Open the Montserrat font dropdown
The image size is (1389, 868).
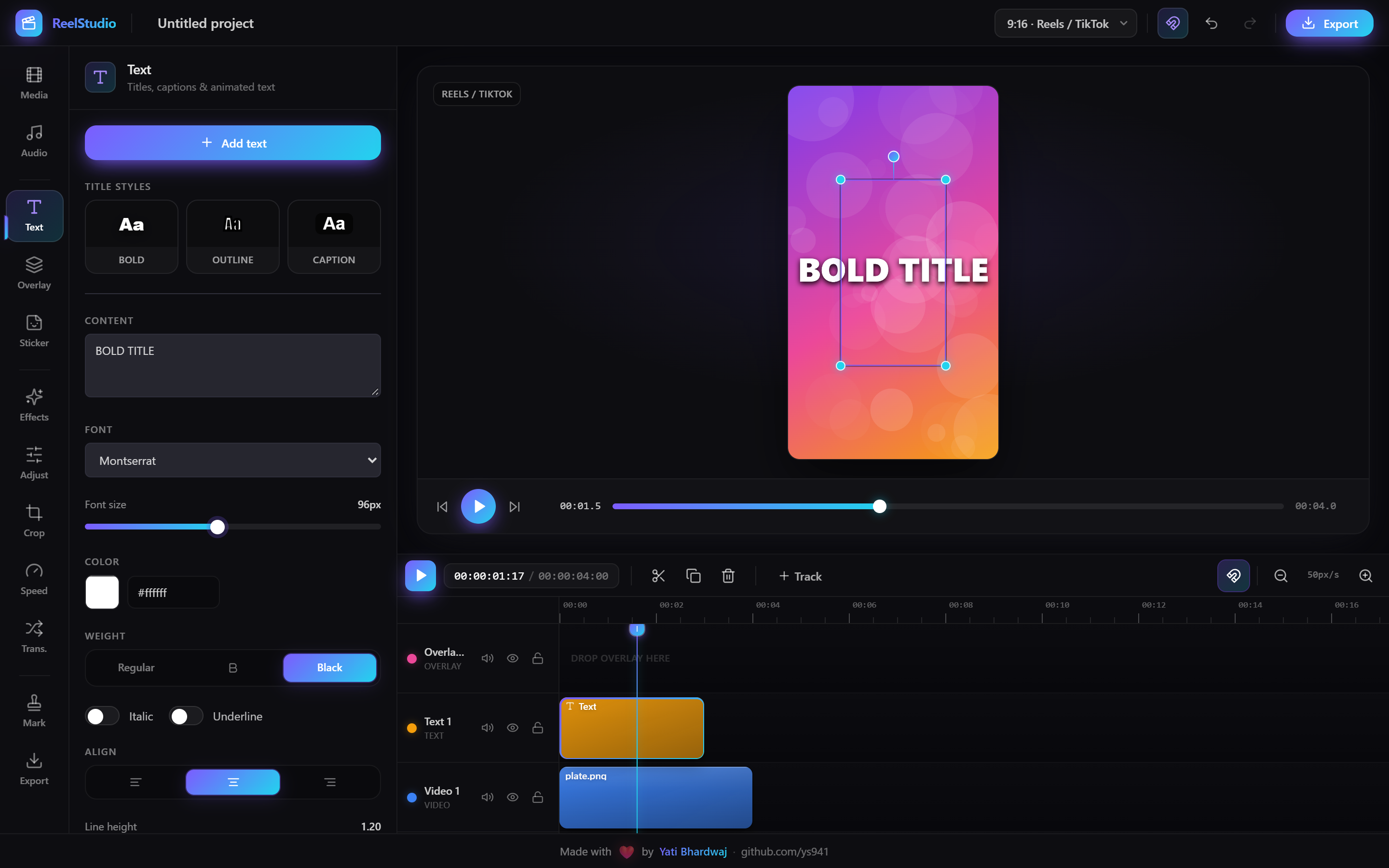point(233,461)
